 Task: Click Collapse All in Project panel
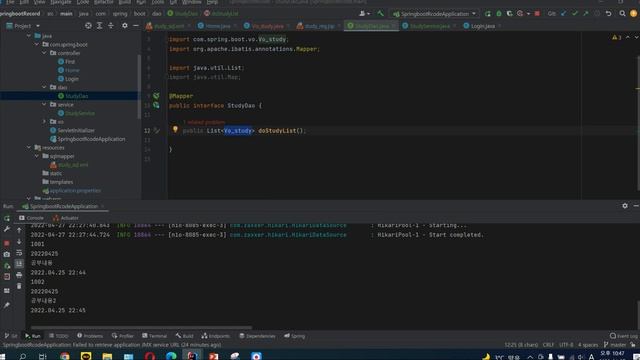[111, 26]
